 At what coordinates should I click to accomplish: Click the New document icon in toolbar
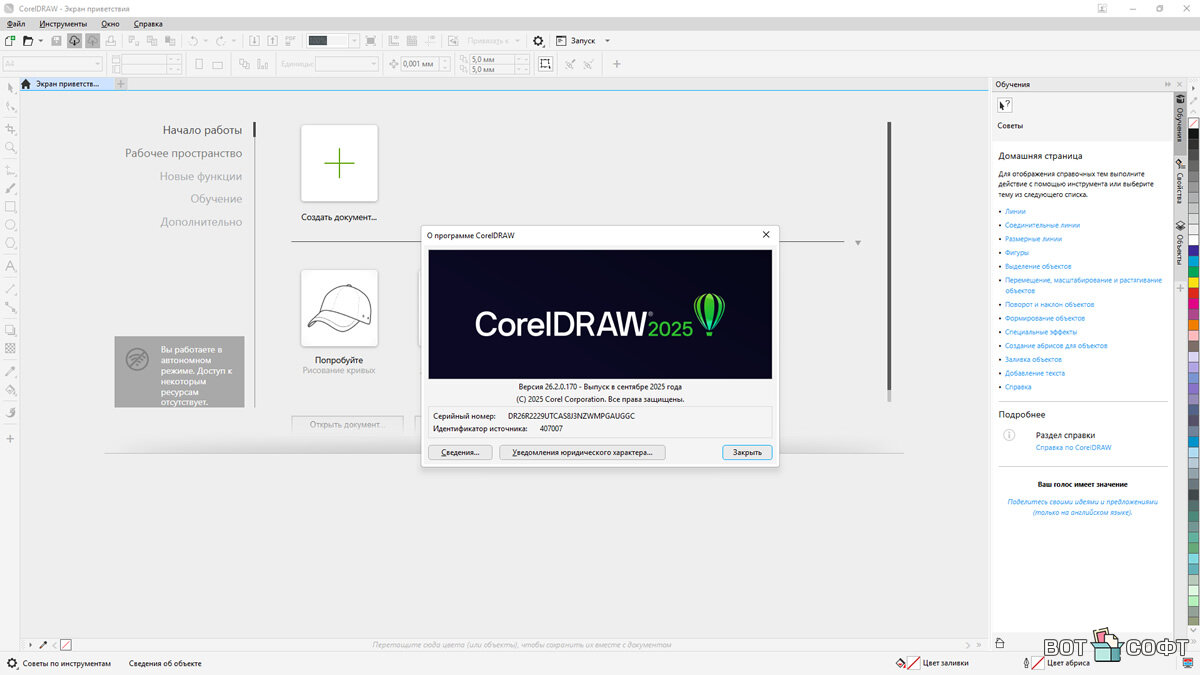(10, 41)
